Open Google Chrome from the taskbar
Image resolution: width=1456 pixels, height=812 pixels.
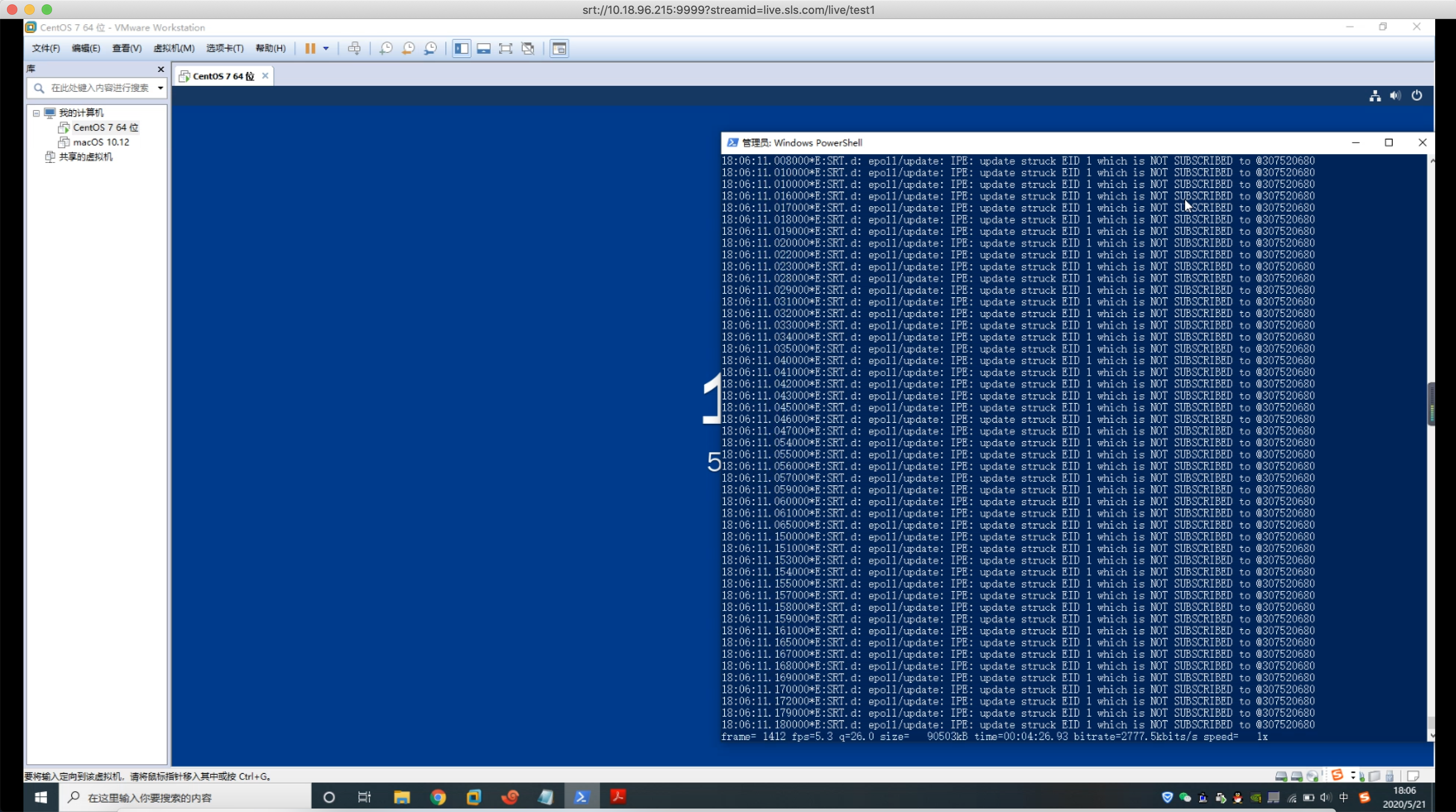pos(438,797)
